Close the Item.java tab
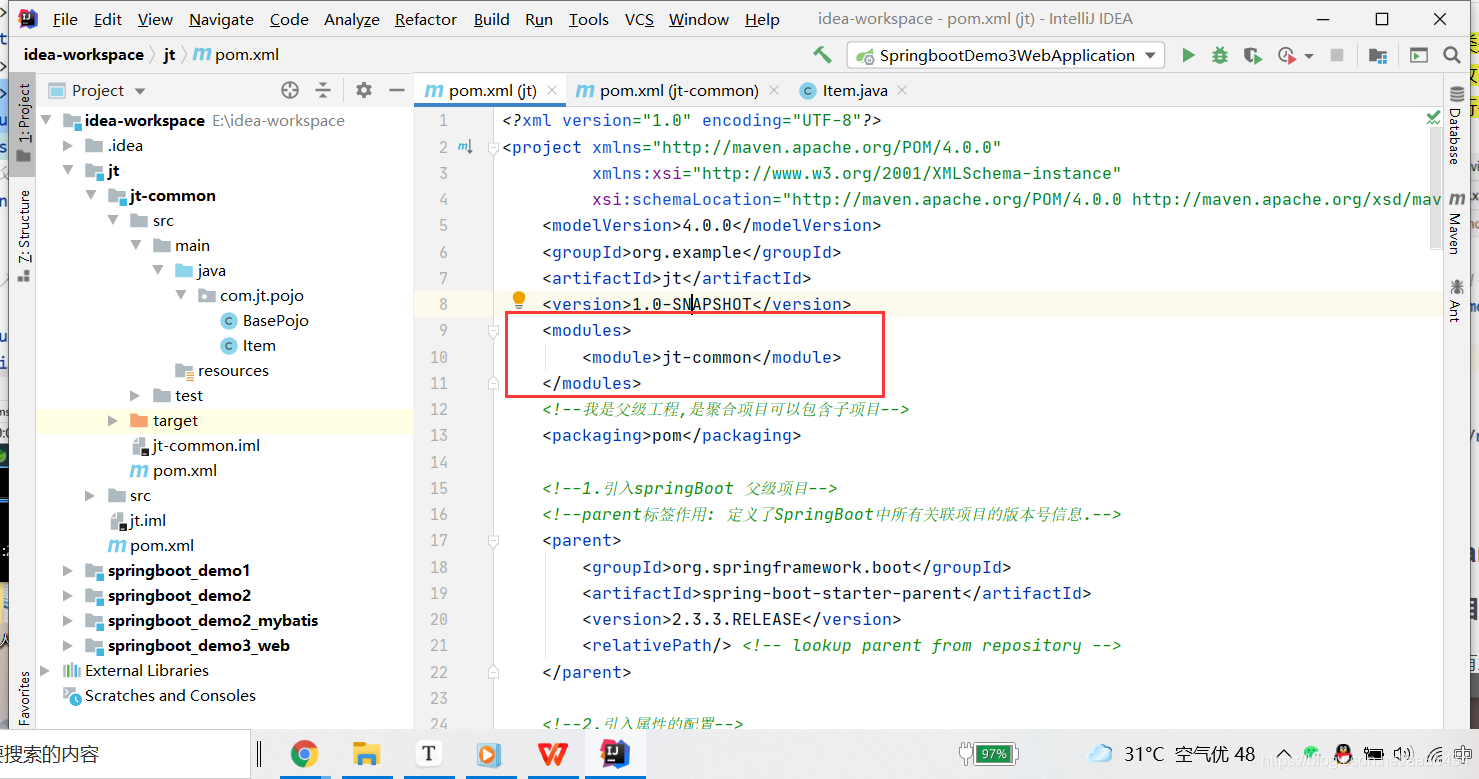This screenshot has width=1479, height=779. coord(901,90)
